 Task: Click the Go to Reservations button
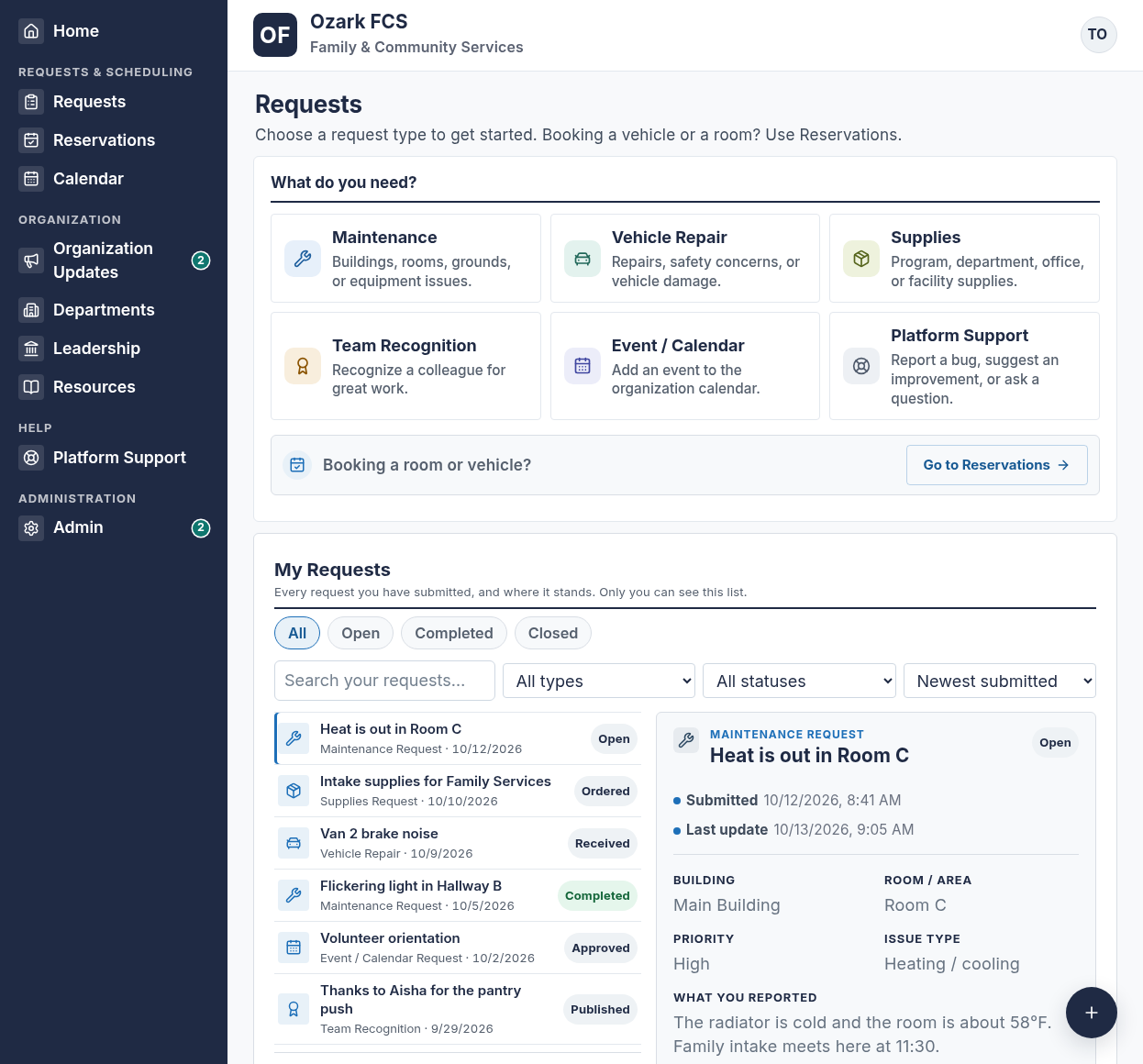click(x=997, y=465)
